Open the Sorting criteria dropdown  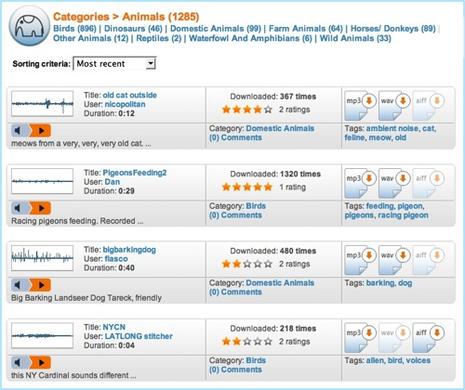pos(114,64)
